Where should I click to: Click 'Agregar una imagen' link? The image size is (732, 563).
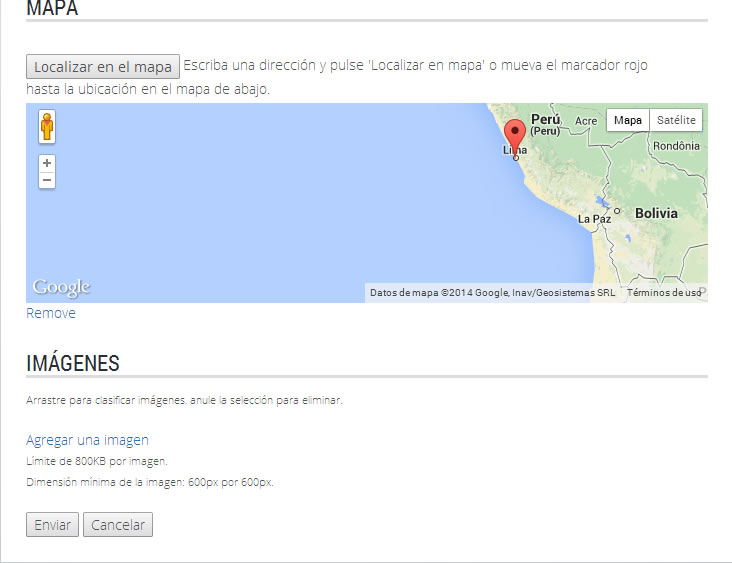coord(87,440)
